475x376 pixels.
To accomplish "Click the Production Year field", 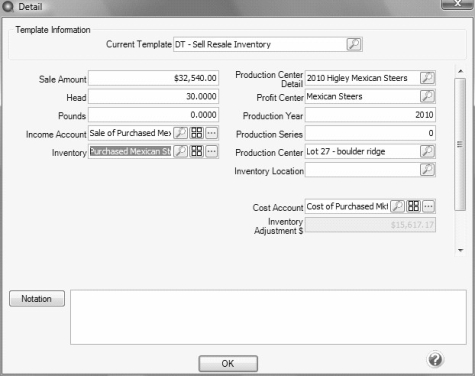I will [x=370, y=115].
